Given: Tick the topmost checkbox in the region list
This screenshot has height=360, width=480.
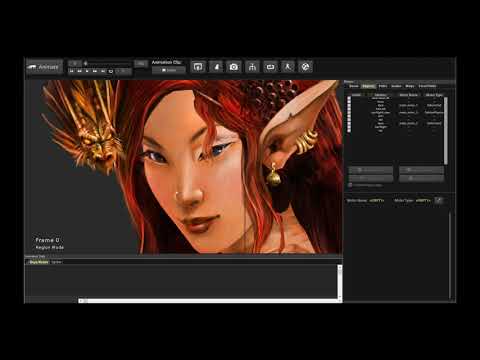Looking at the screenshot, I should 349,98.
